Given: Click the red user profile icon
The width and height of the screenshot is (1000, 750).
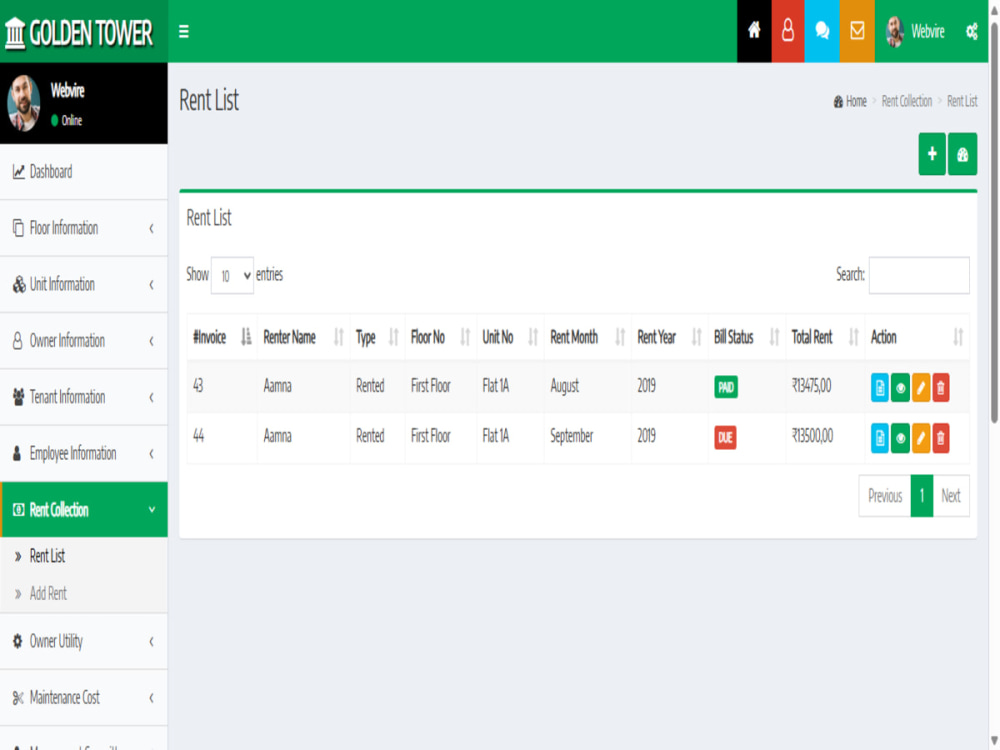Looking at the screenshot, I should click(x=788, y=31).
